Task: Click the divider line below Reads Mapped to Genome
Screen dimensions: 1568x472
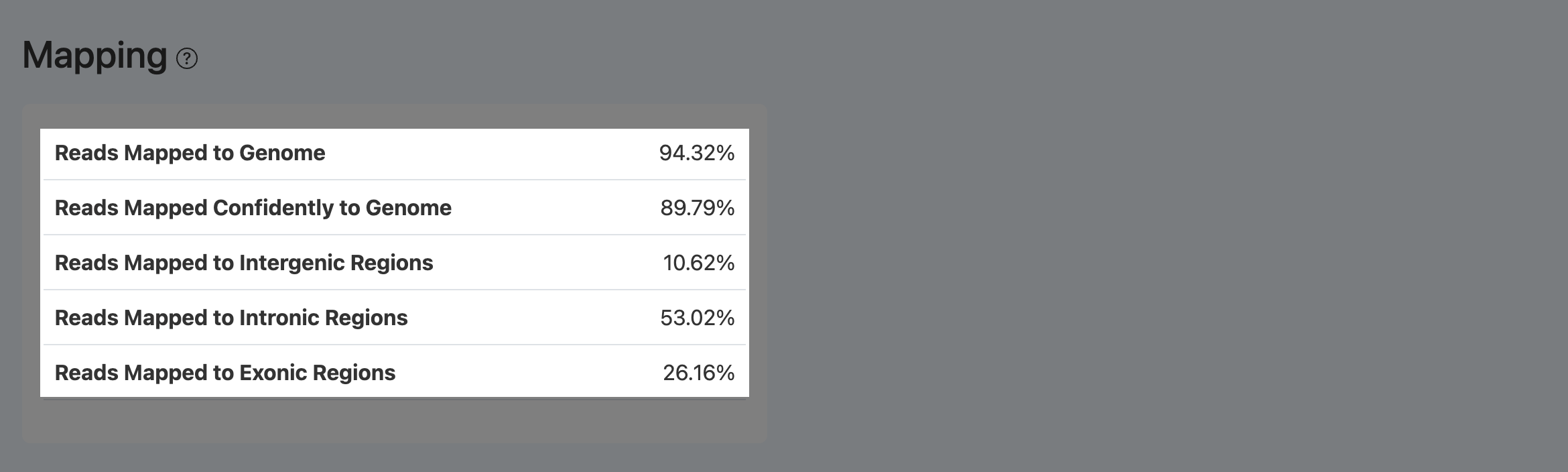Action: (x=395, y=180)
